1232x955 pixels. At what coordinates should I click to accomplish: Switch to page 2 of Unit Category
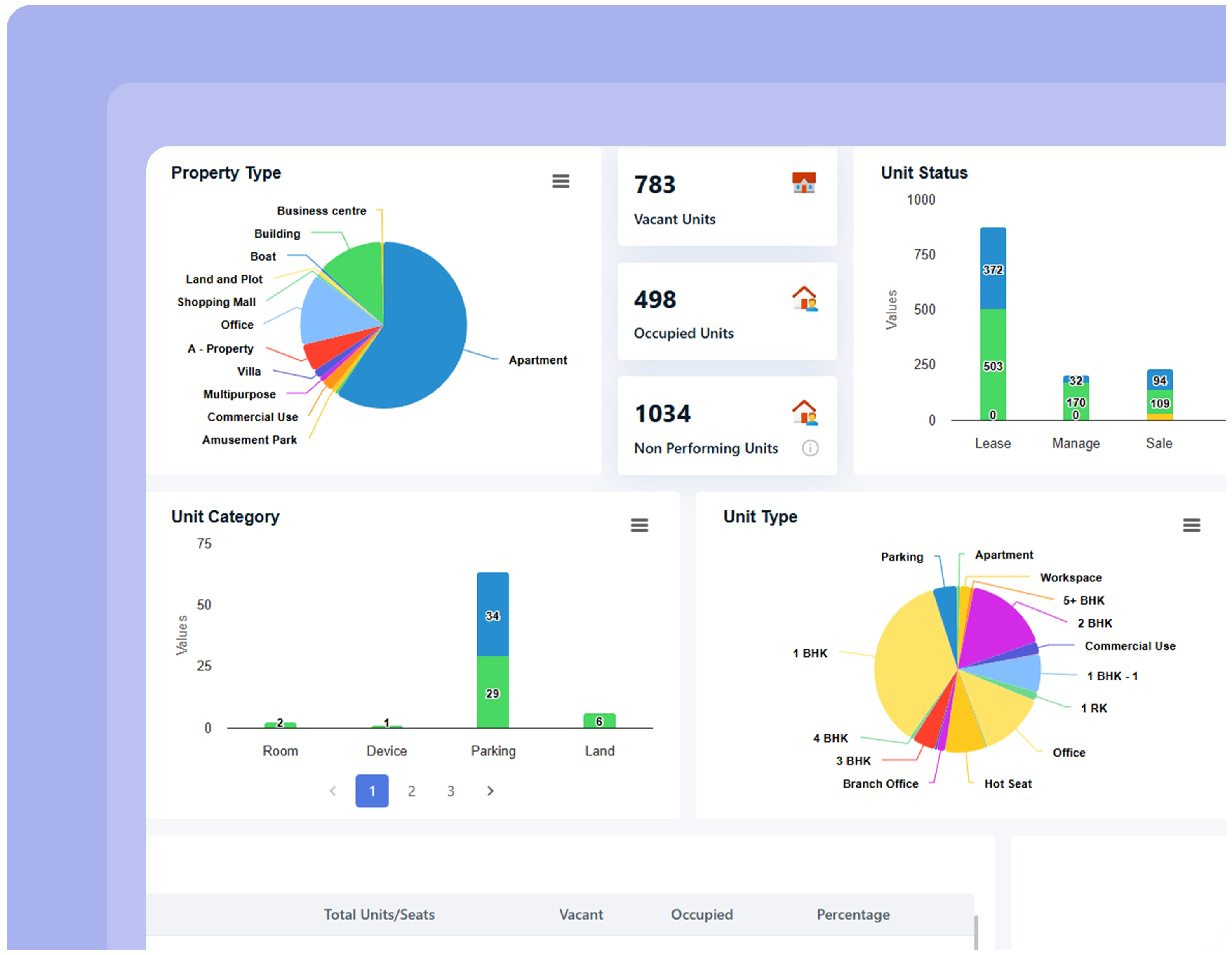click(x=411, y=791)
